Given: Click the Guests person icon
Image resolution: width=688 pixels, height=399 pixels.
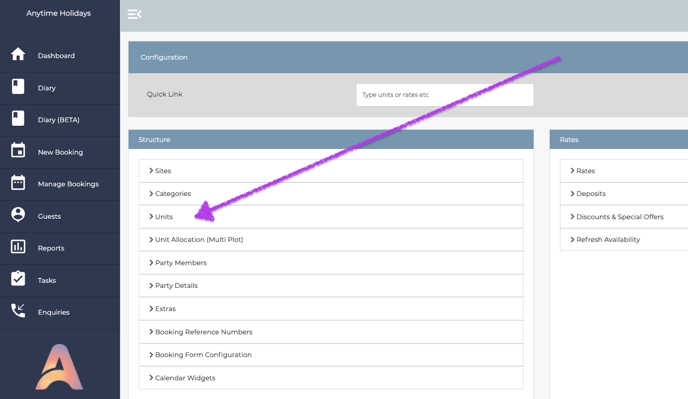Looking at the screenshot, I should click(x=18, y=215).
